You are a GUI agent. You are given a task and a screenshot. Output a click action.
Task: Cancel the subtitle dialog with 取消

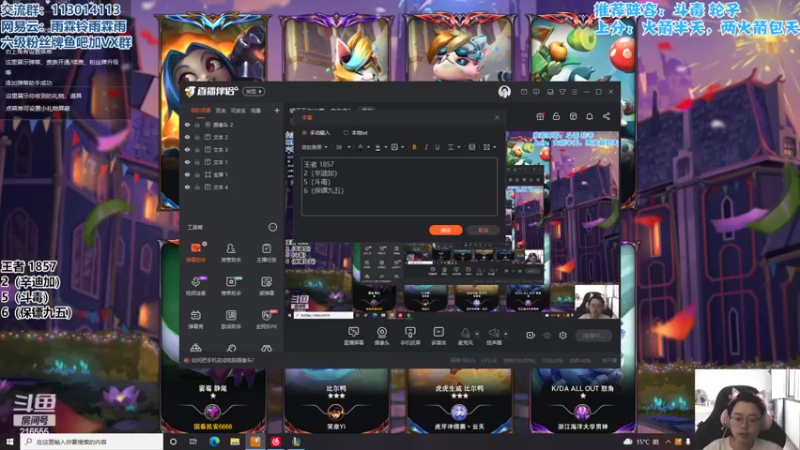click(483, 230)
